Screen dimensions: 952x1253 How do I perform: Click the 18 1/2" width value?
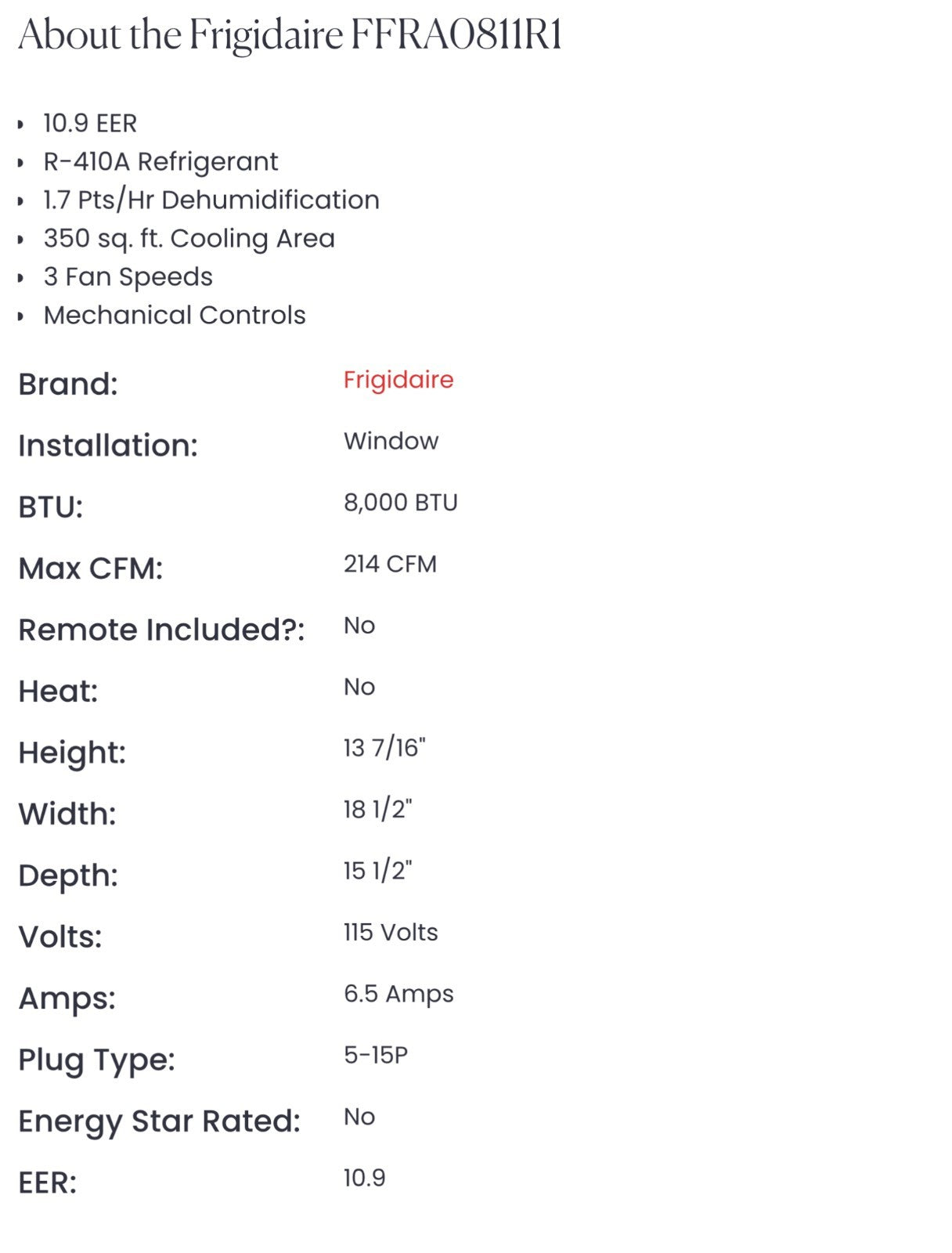(x=378, y=809)
